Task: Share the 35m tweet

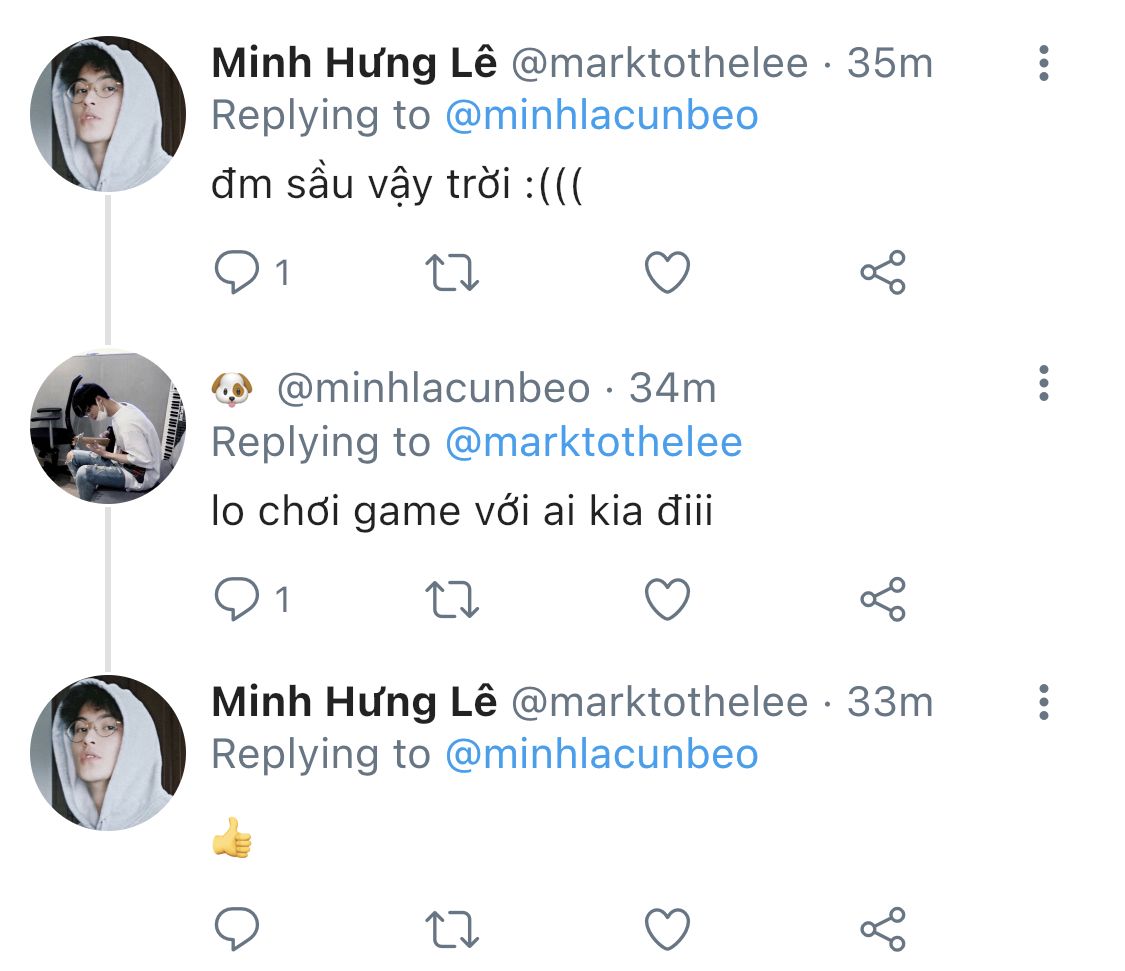Action: point(883,273)
